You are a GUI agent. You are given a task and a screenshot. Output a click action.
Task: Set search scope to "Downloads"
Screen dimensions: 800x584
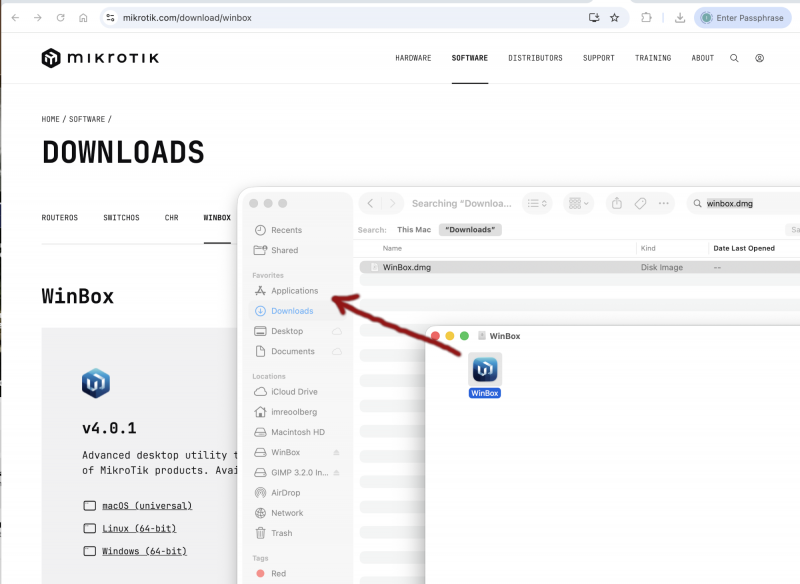point(470,230)
